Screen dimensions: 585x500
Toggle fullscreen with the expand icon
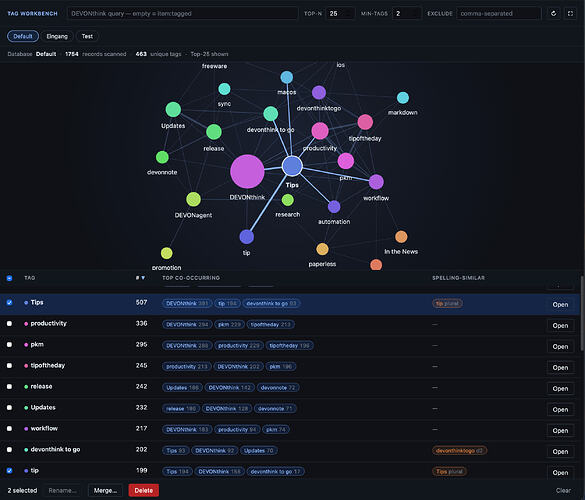tap(570, 13)
